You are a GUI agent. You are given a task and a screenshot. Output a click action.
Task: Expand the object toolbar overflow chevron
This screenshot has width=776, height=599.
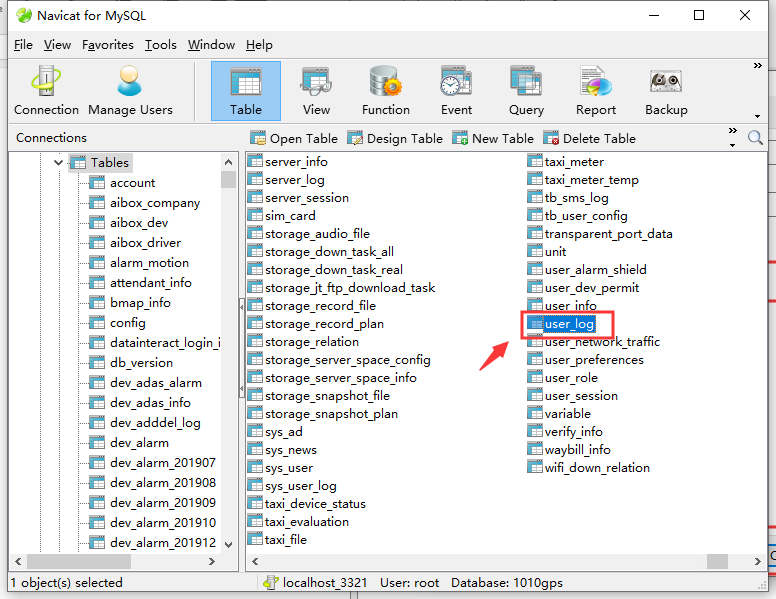[x=732, y=130]
